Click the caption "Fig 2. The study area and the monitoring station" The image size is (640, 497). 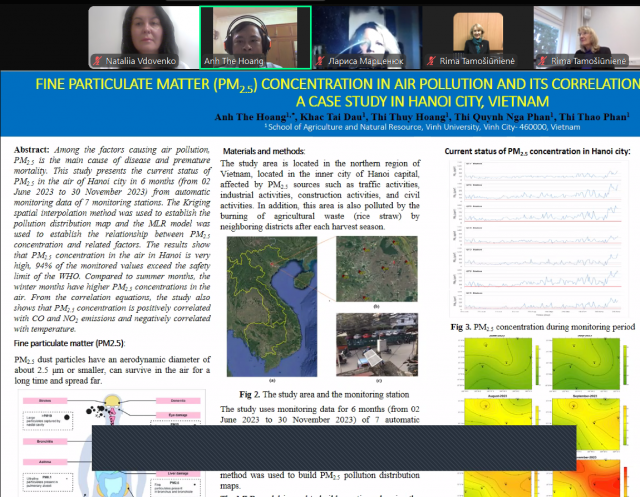tap(324, 395)
